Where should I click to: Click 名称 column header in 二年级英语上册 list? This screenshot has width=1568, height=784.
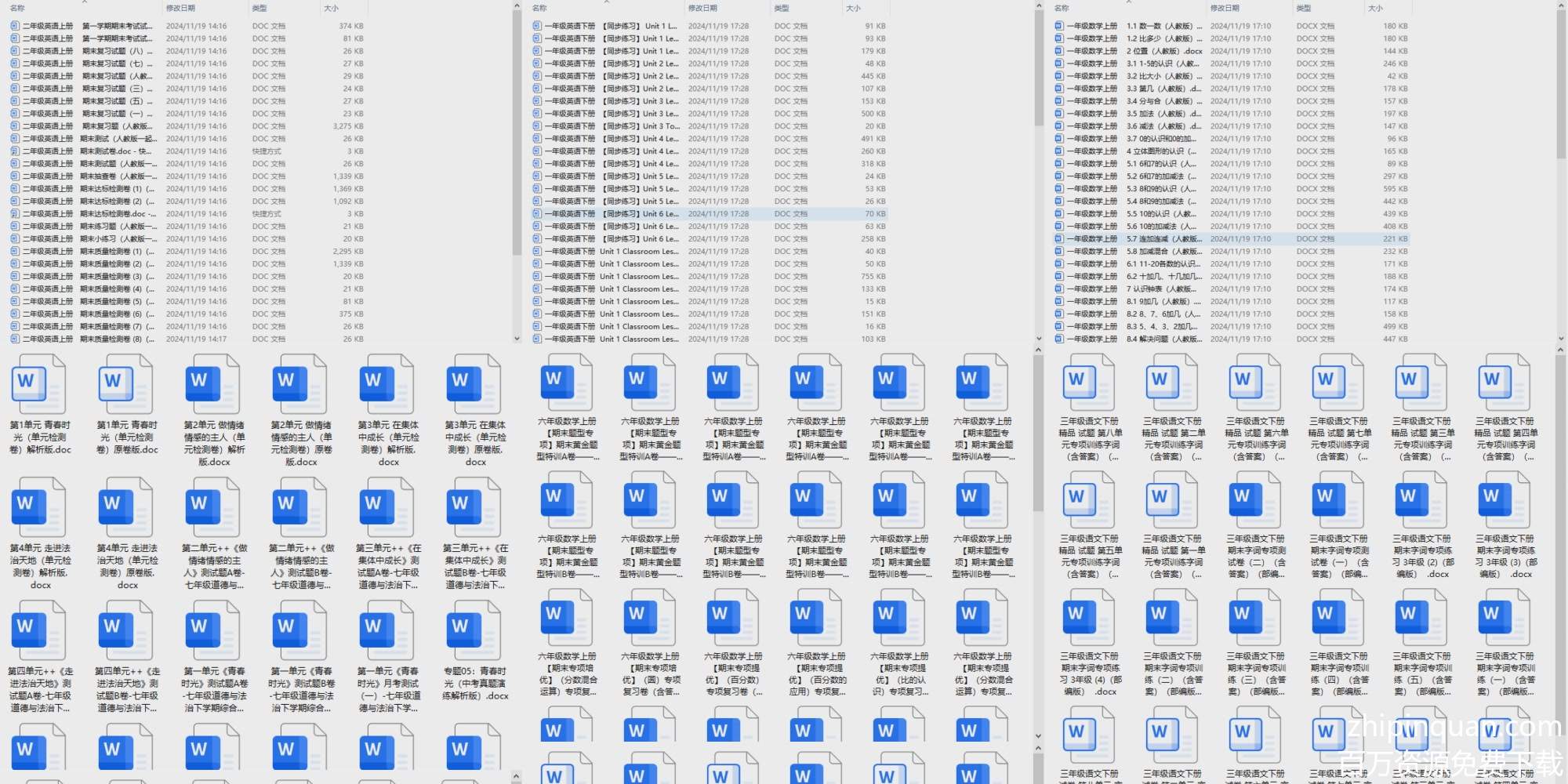17,8
